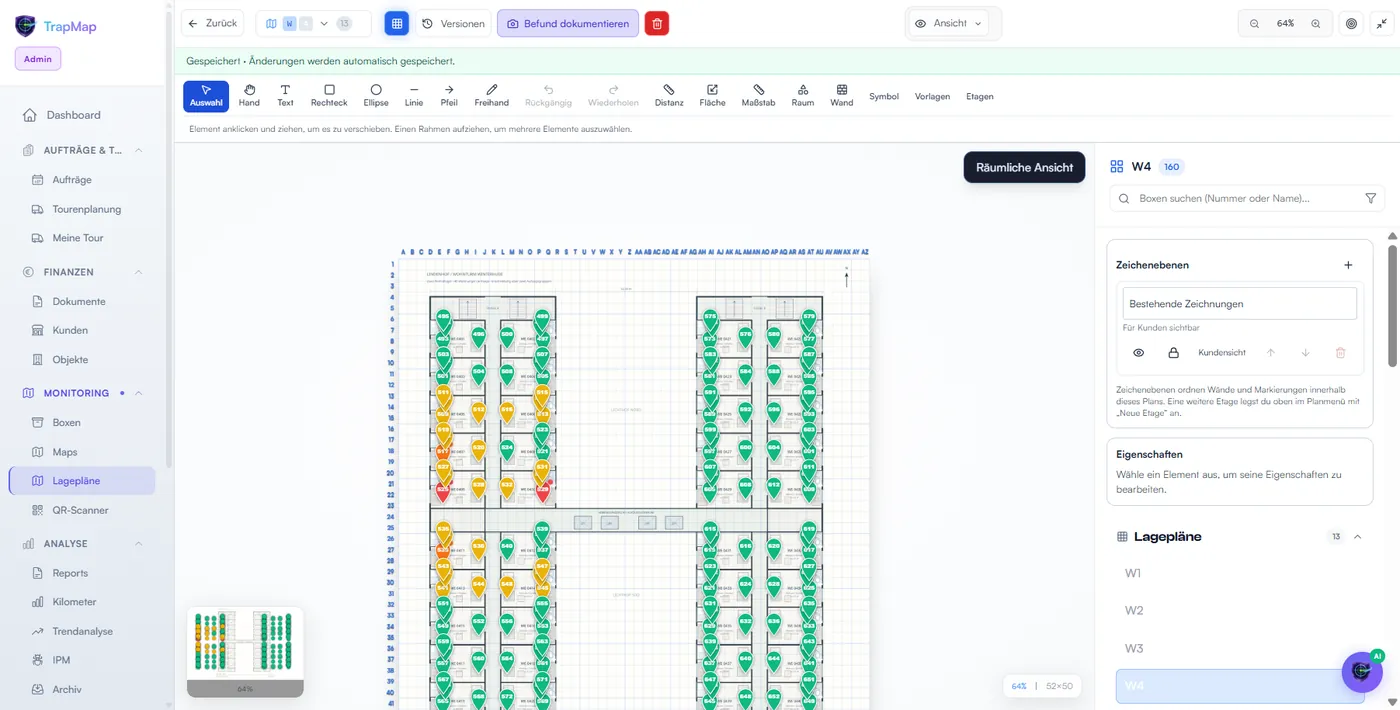Collapse the Lagepläne list in right panel
1400x710 pixels.
point(1357,537)
